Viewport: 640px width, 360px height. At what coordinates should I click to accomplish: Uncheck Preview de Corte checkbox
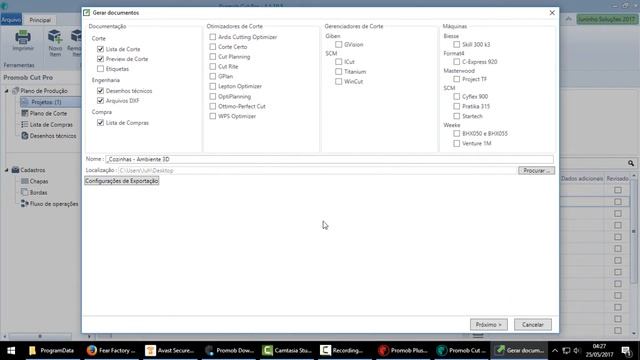pyautogui.click(x=100, y=59)
